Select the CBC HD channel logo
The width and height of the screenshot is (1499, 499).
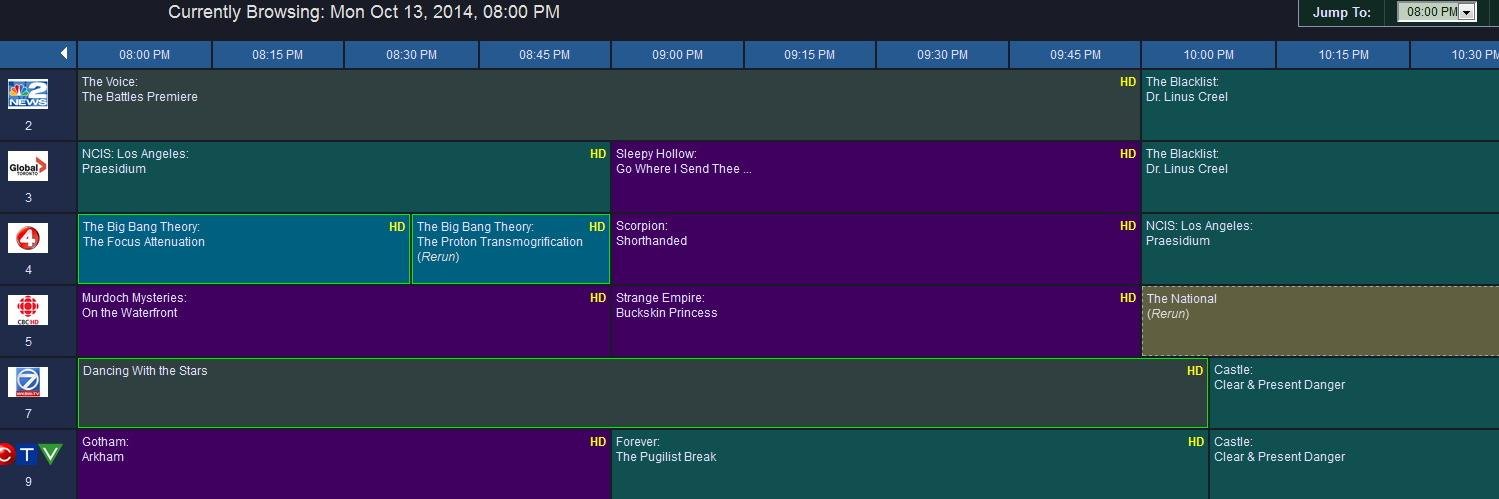[x=28, y=311]
